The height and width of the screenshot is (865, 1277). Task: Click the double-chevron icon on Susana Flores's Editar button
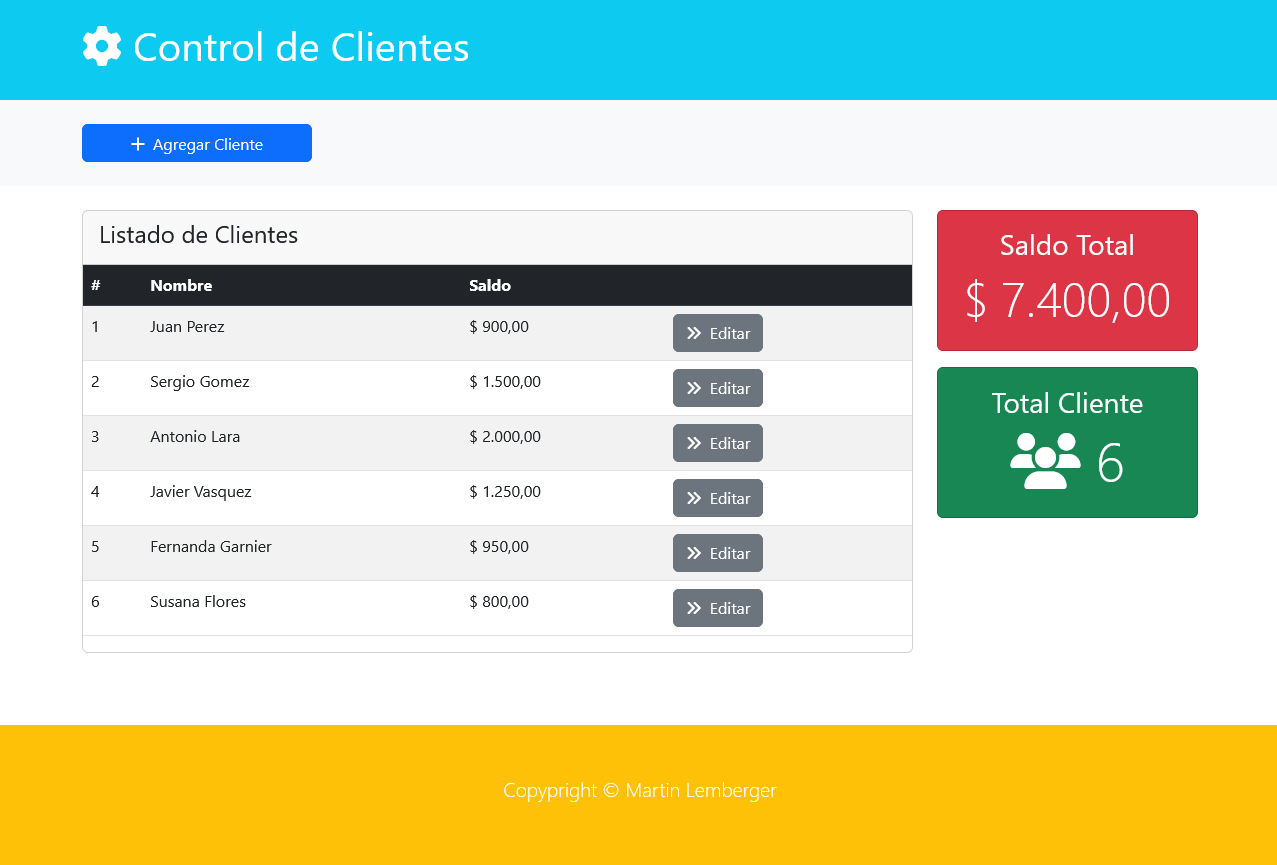tap(693, 608)
